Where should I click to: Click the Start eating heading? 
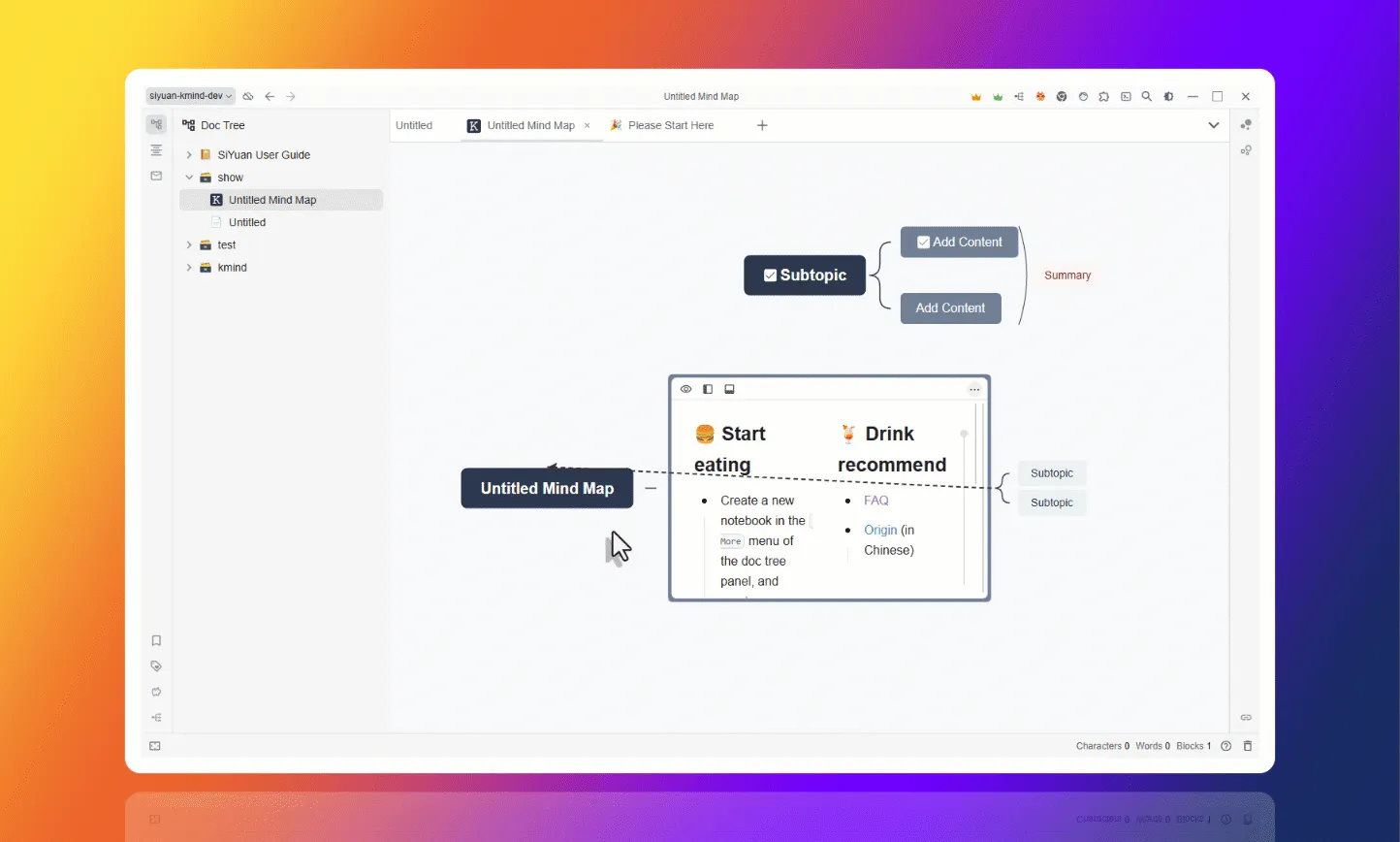click(730, 449)
